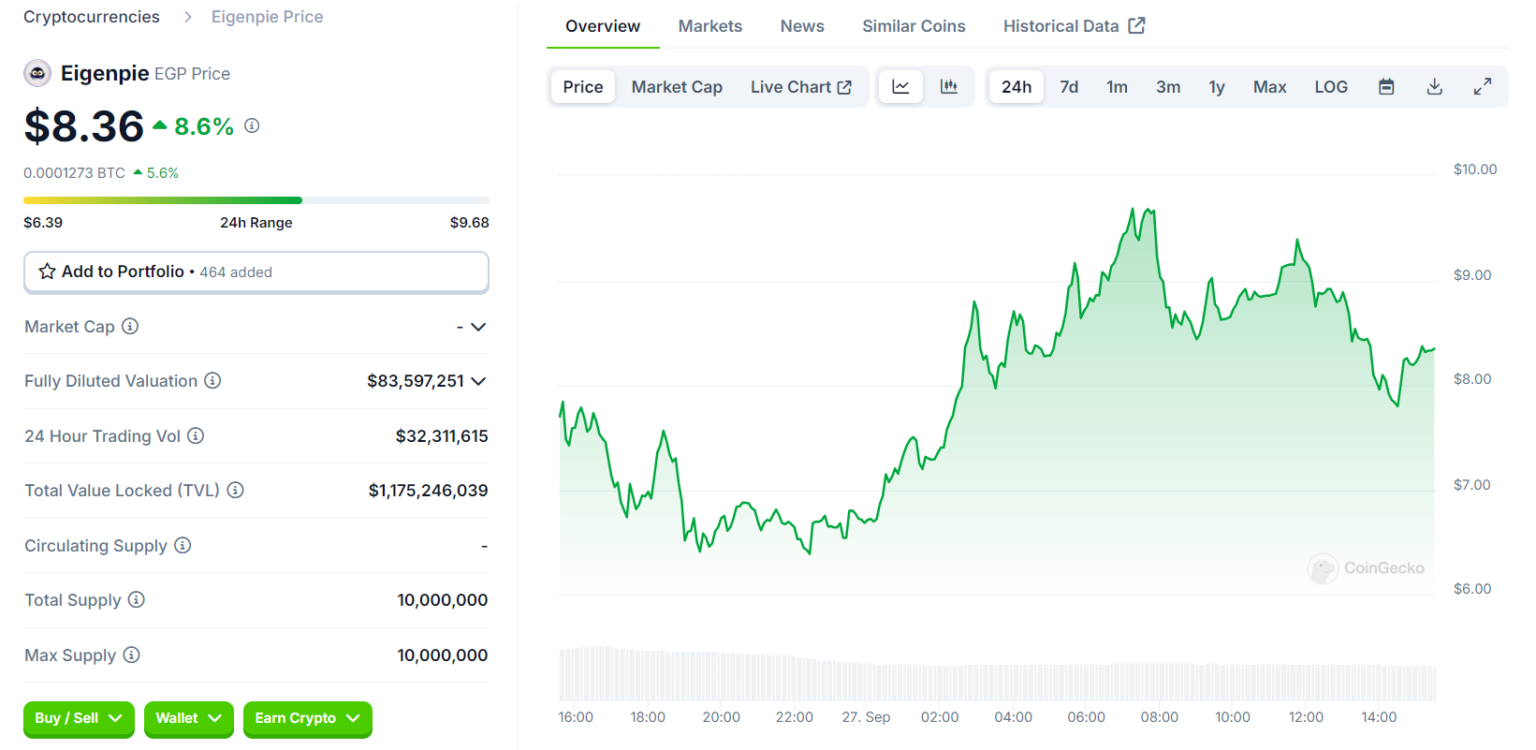This screenshot has height=750, width=1536.
Task: Download the chart data icon
Action: click(1434, 87)
